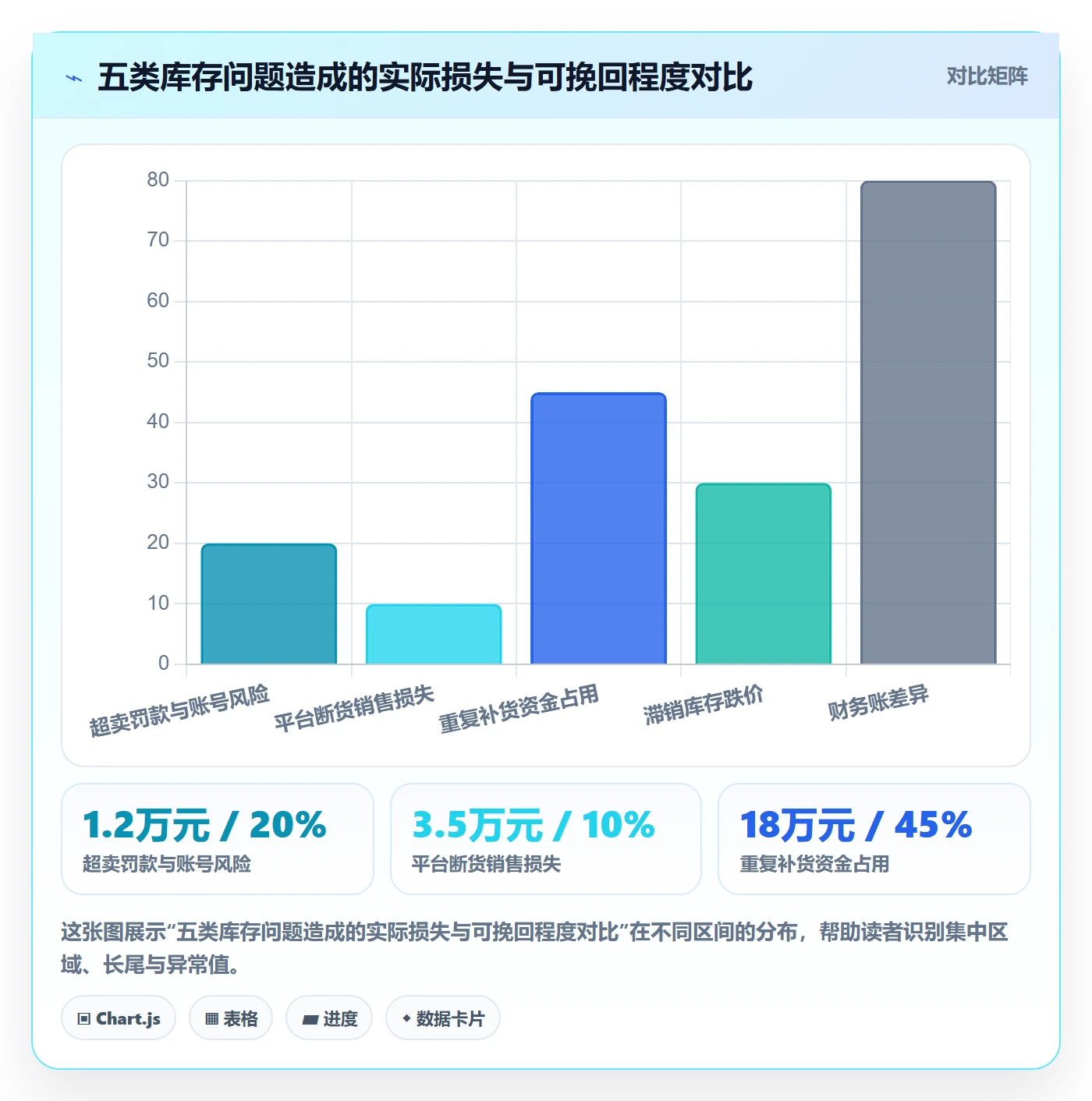Click the 平台断货销售损失 bar in the chart
The width and height of the screenshot is (1092, 1101).
coord(434,634)
